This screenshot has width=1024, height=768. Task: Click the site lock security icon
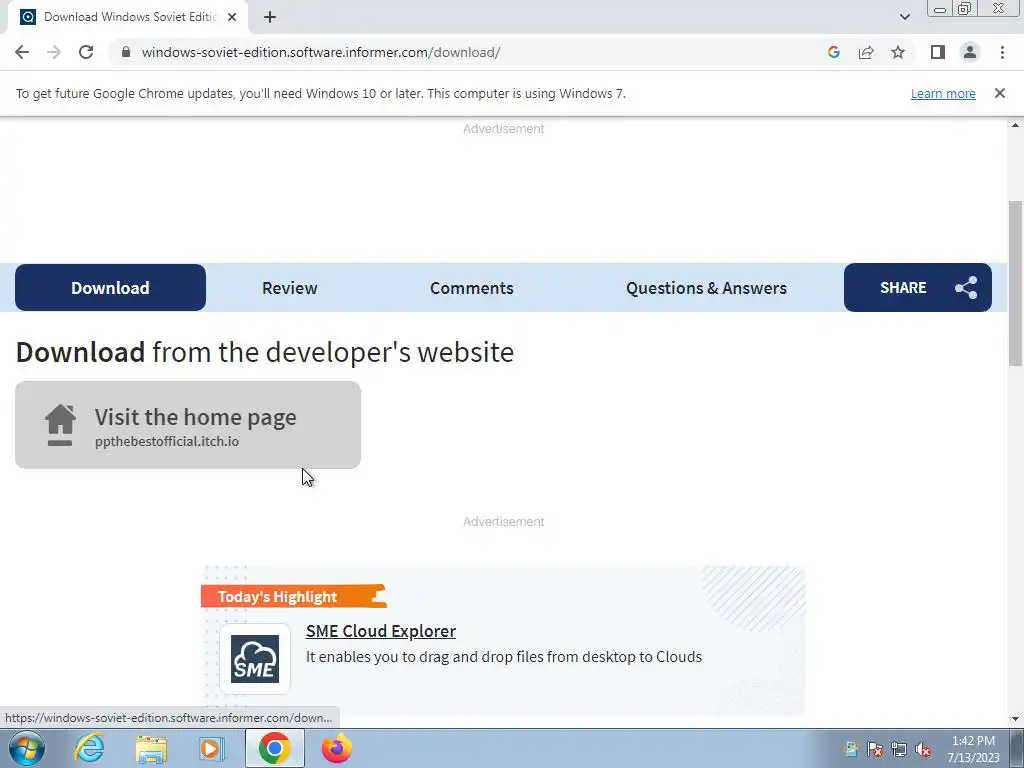click(x=126, y=52)
